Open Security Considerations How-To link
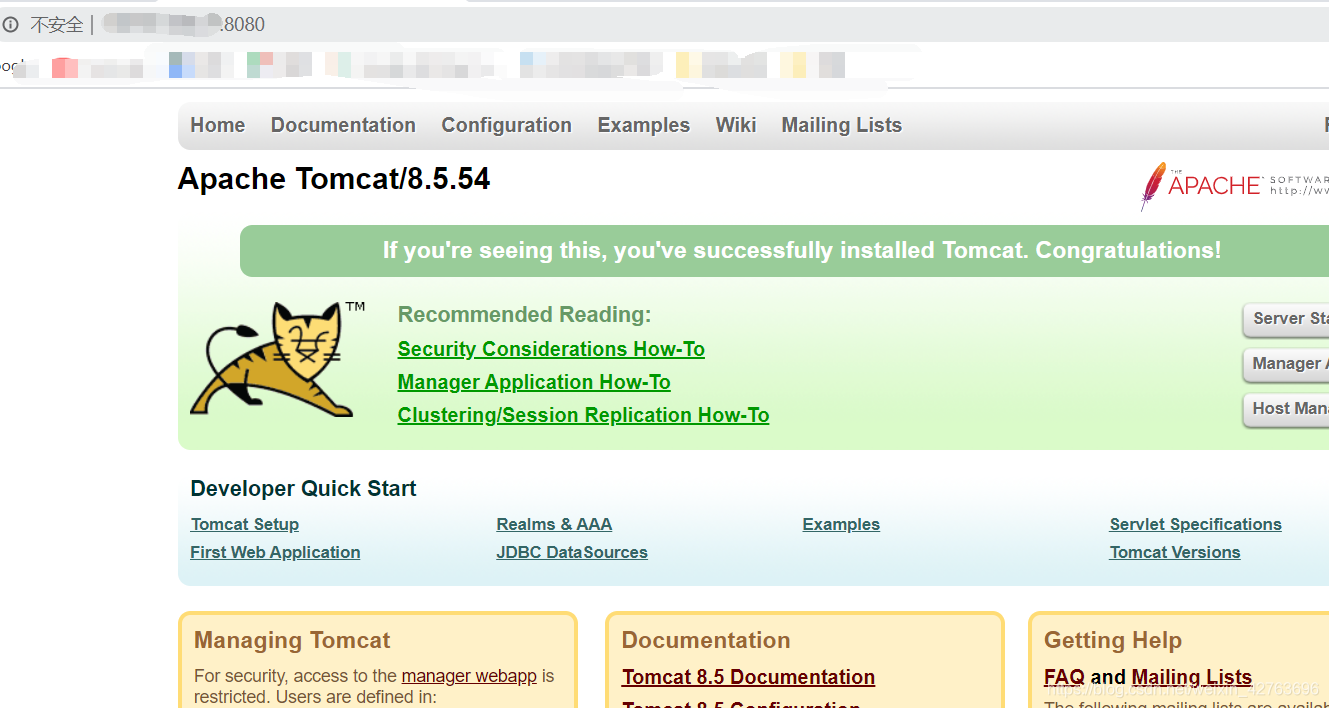The image size is (1329, 708). click(x=551, y=349)
